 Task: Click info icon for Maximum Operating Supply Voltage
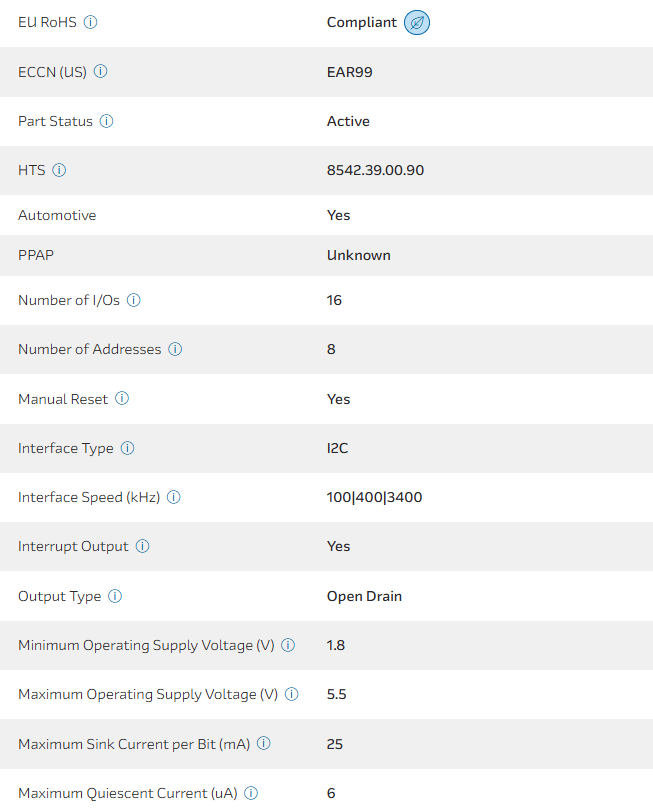pyautogui.click(x=292, y=694)
